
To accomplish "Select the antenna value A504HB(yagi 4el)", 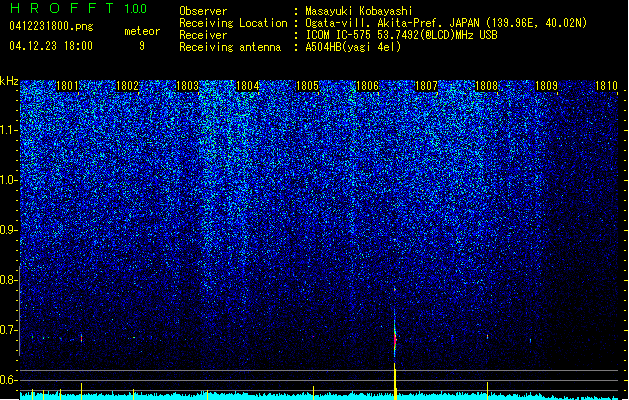I will [x=353, y=47].
